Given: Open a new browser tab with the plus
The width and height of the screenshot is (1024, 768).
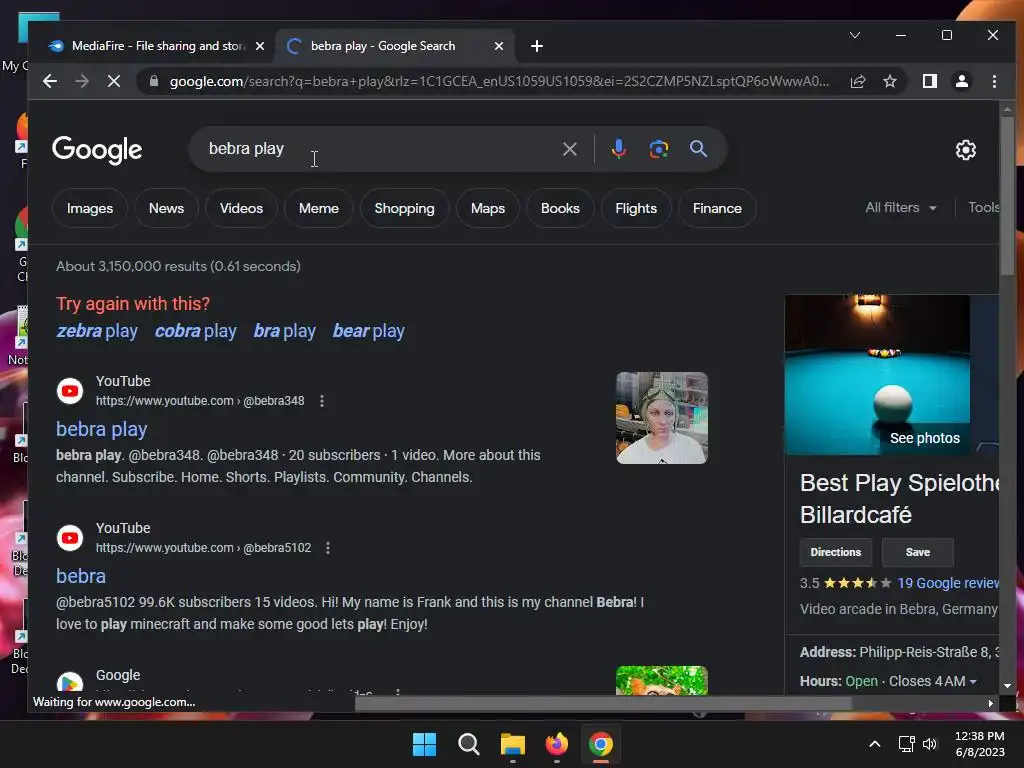Looking at the screenshot, I should (537, 46).
